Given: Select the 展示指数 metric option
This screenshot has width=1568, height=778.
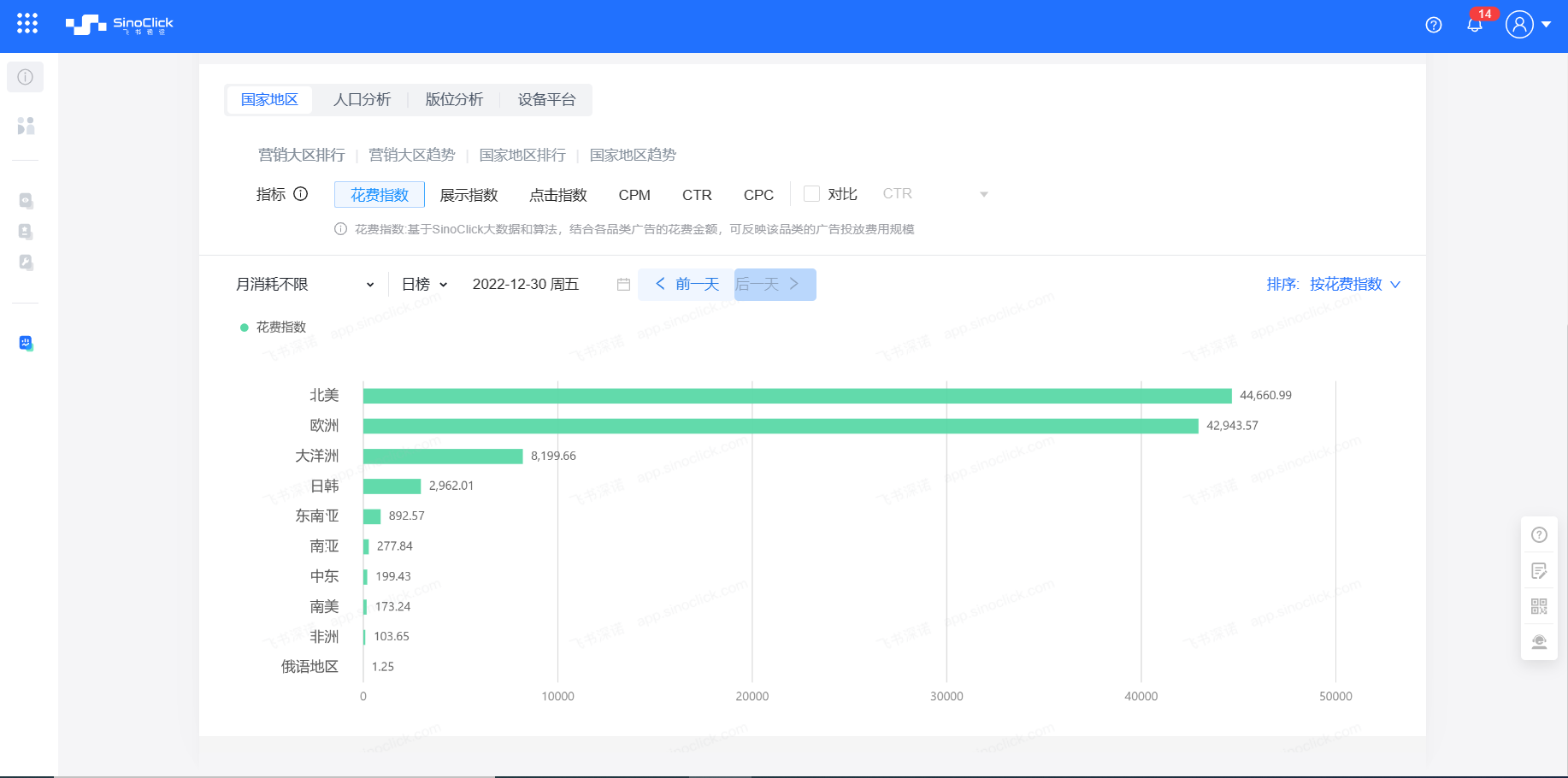Looking at the screenshot, I should [x=469, y=195].
